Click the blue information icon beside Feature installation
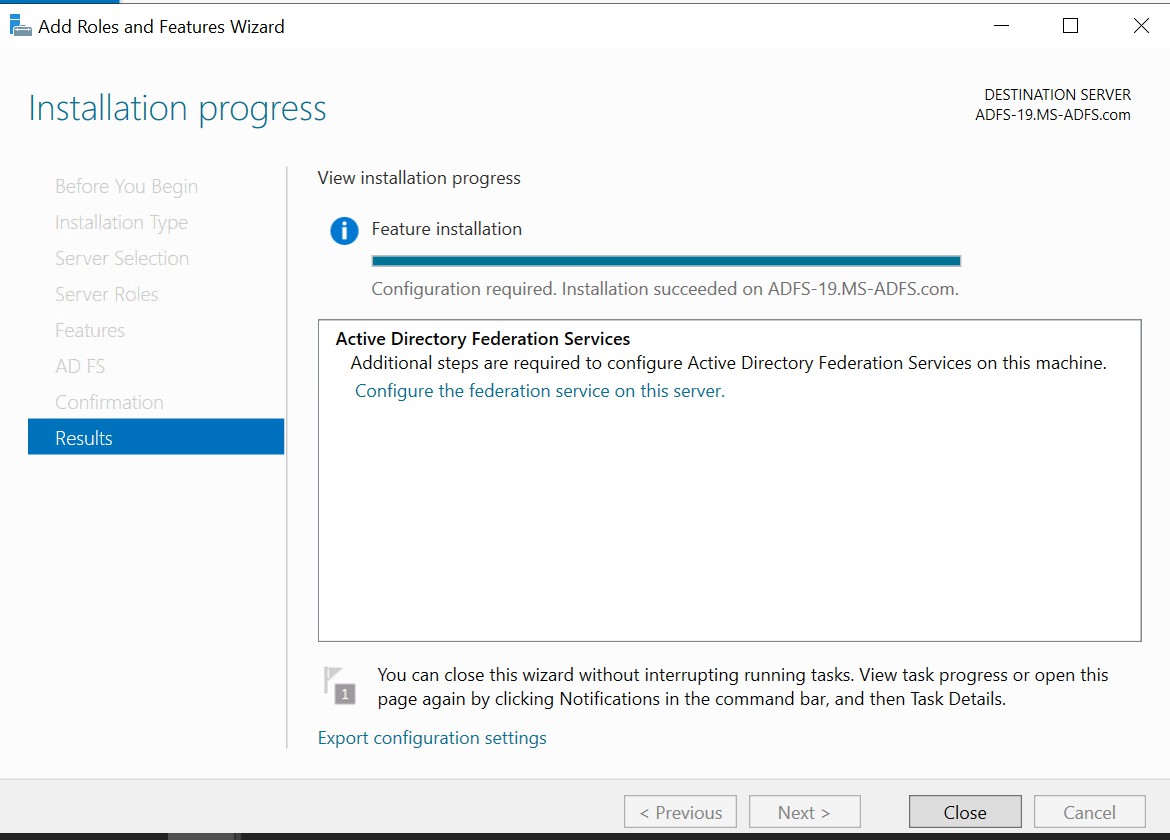The width and height of the screenshot is (1170, 840). (x=344, y=231)
